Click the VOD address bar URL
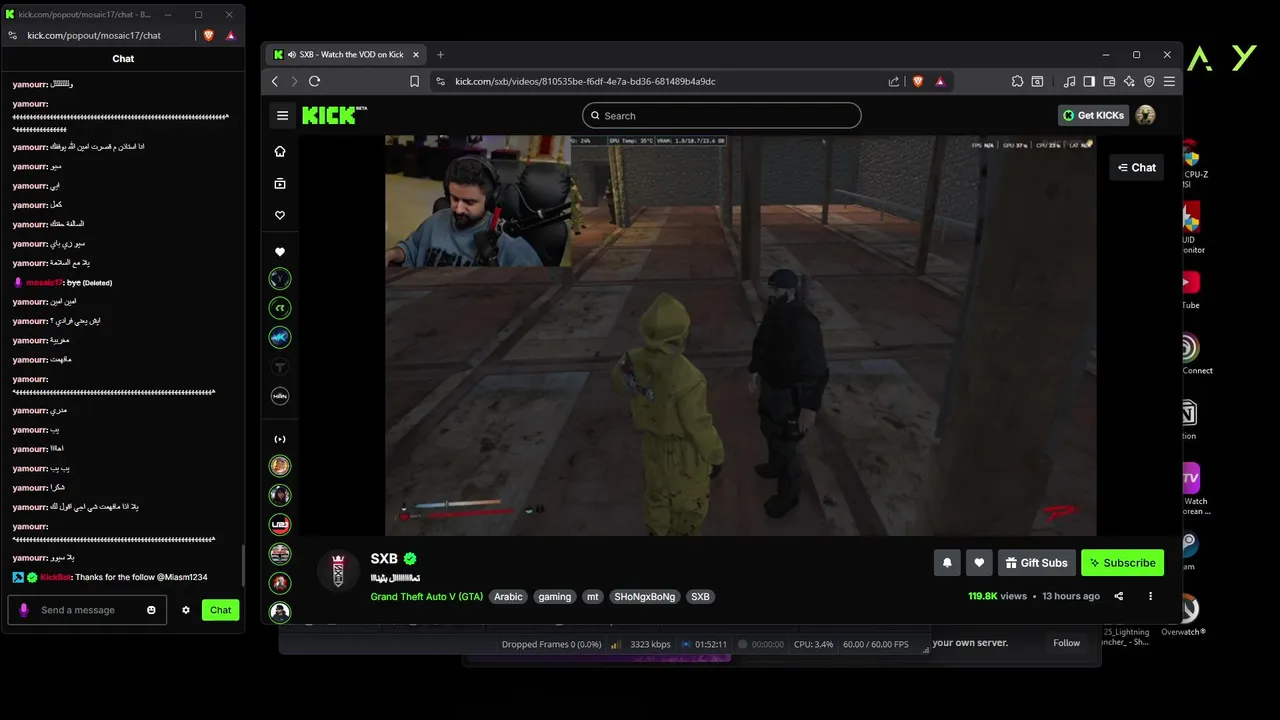1280x720 pixels. (x=585, y=81)
